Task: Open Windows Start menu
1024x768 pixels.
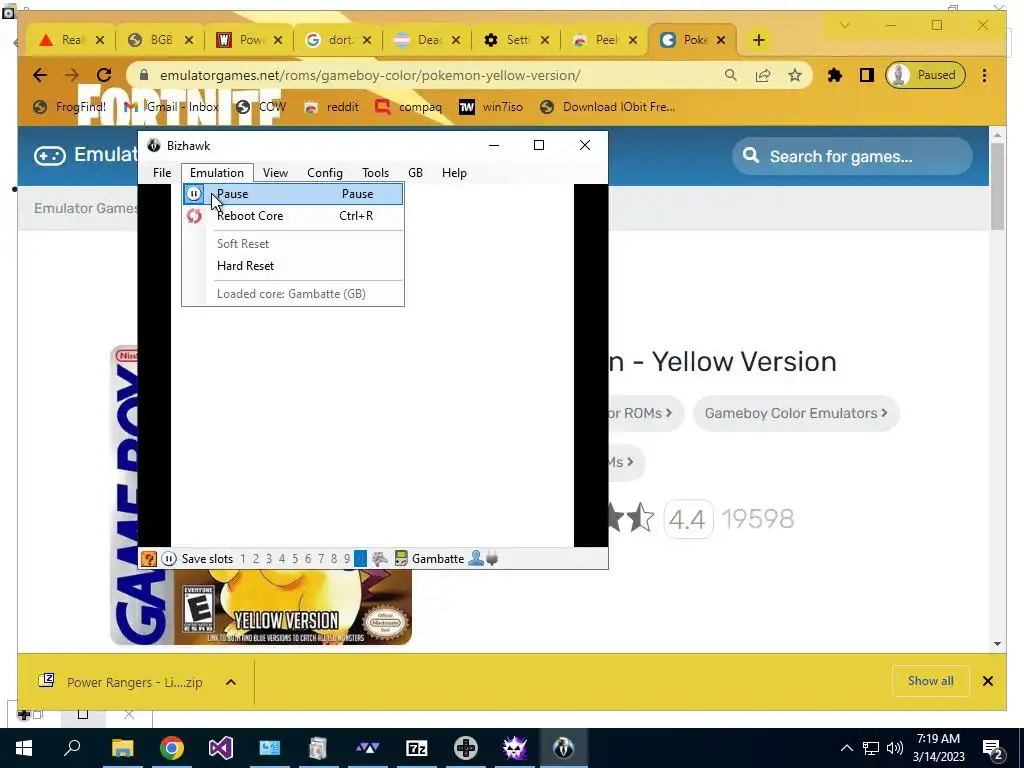Action: point(24,748)
